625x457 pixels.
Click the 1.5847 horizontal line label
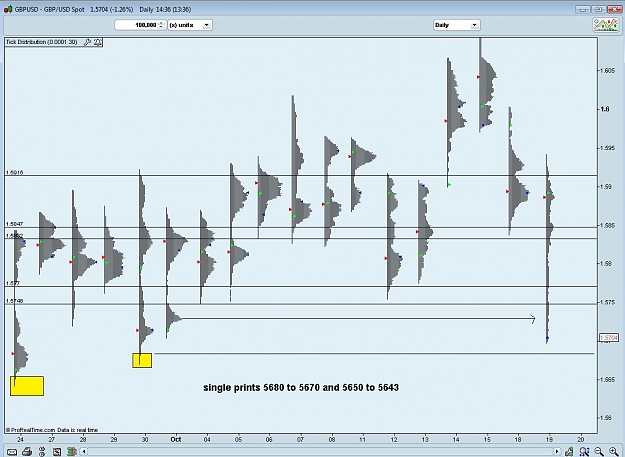coord(14,224)
